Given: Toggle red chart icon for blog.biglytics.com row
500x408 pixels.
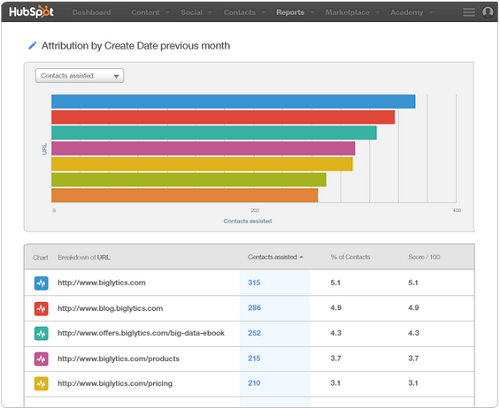Looking at the screenshot, I should pos(41,308).
